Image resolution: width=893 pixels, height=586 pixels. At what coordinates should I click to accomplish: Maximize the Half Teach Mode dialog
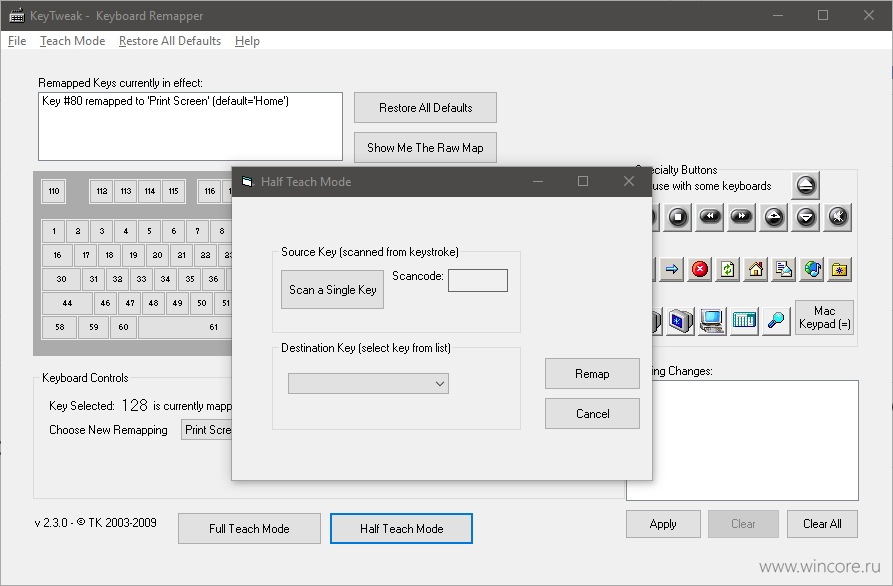click(x=583, y=181)
